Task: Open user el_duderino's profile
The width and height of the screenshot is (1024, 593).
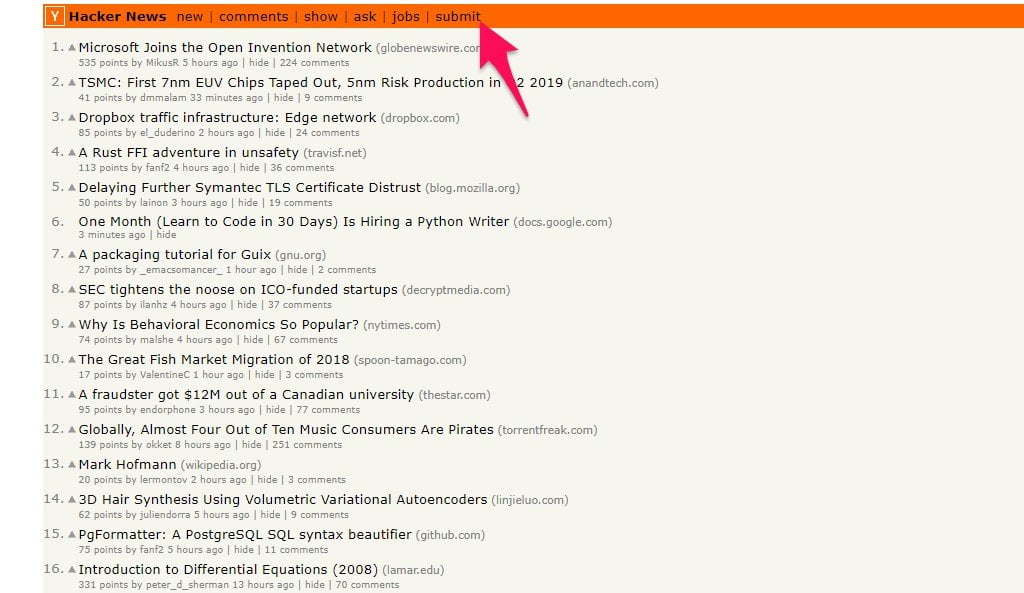Action: [x=167, y=133]
